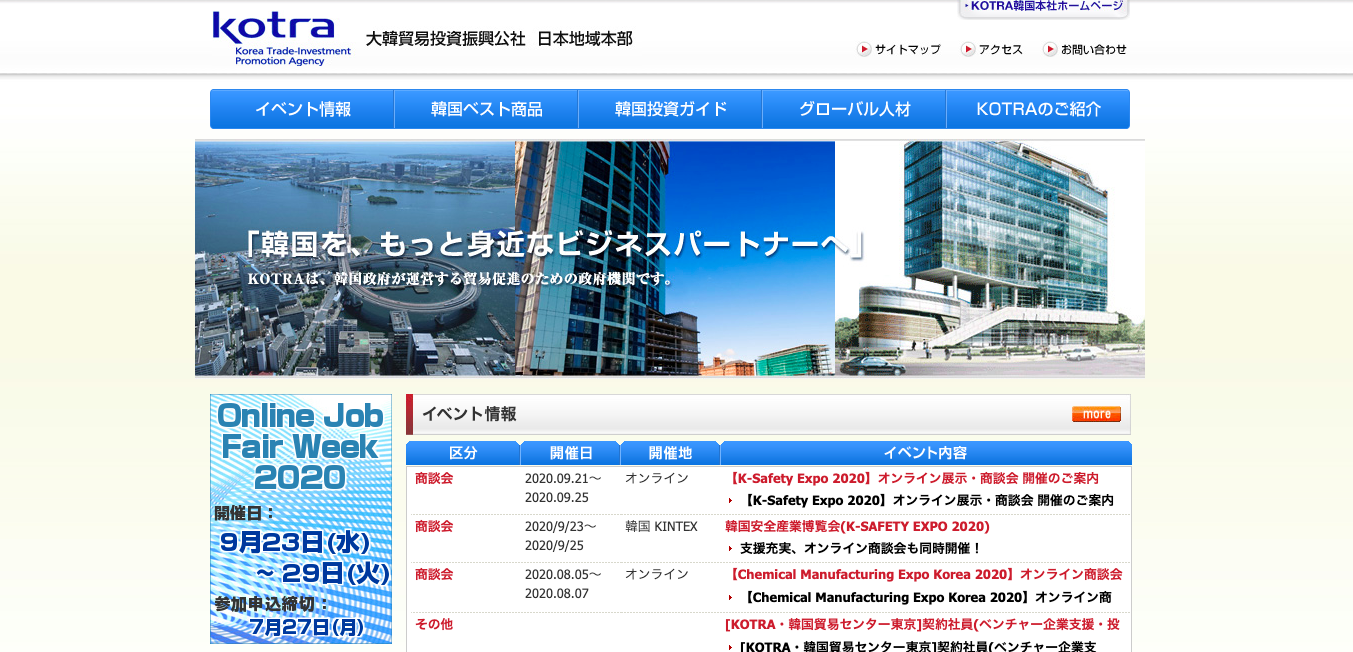This screenshot has width=1353, height=652.
Task: Visit KOTRA韓国本社ホームページ link
Action: pos(1043,7)
